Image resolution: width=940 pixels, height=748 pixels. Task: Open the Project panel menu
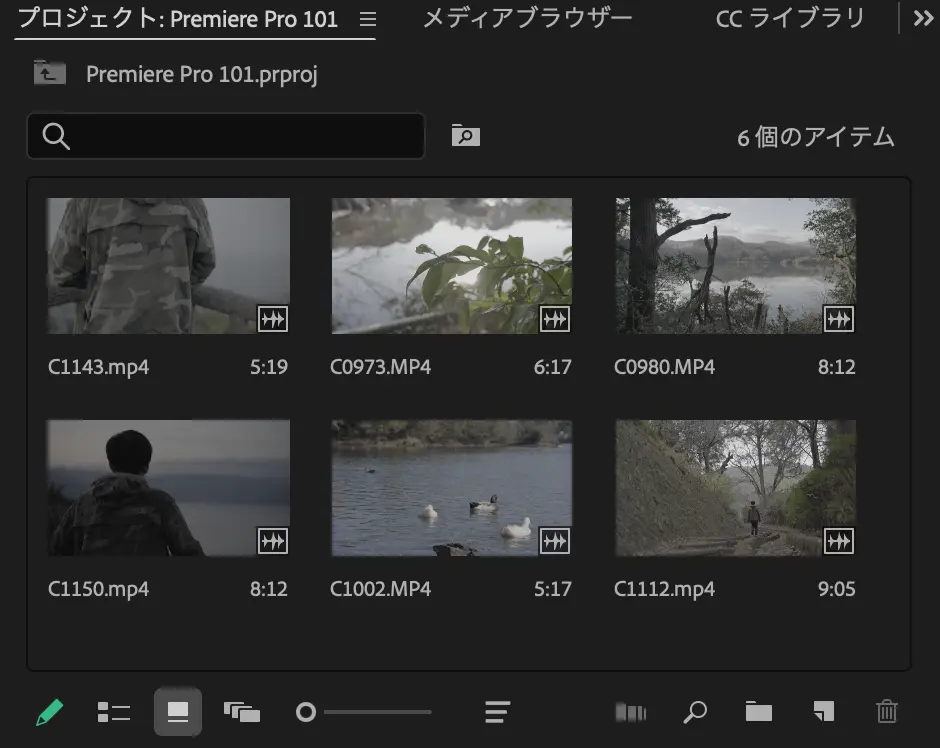point(367,18)
